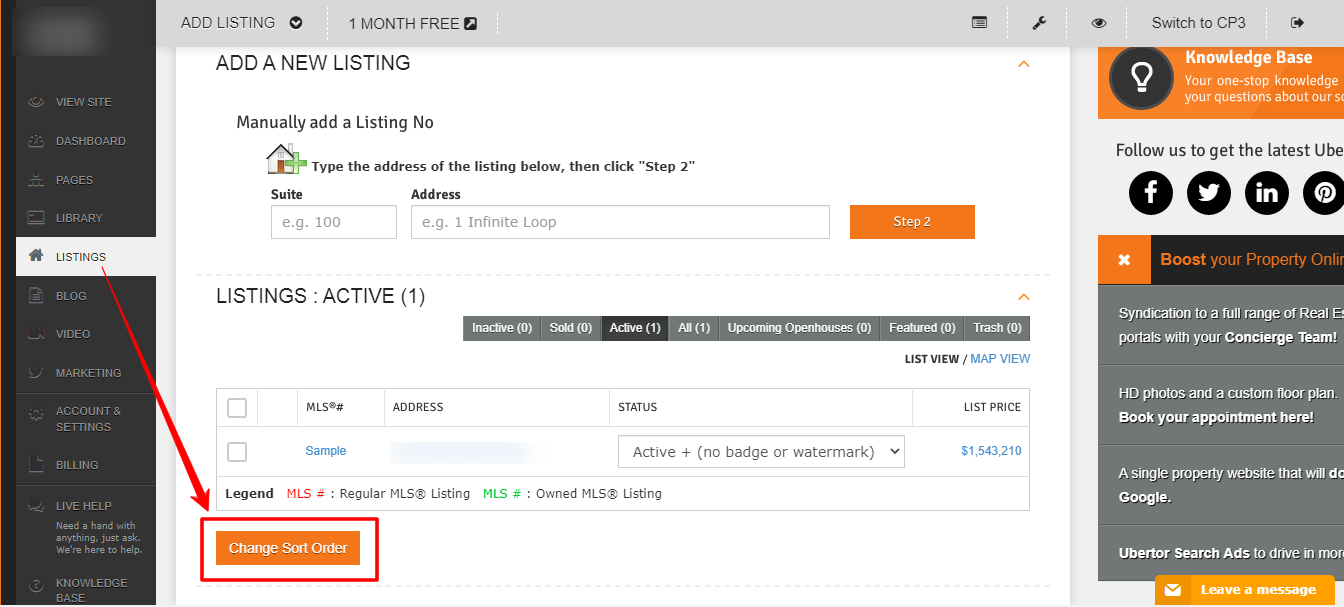Switch to the All (1) tab

click(x=694, y=328)
